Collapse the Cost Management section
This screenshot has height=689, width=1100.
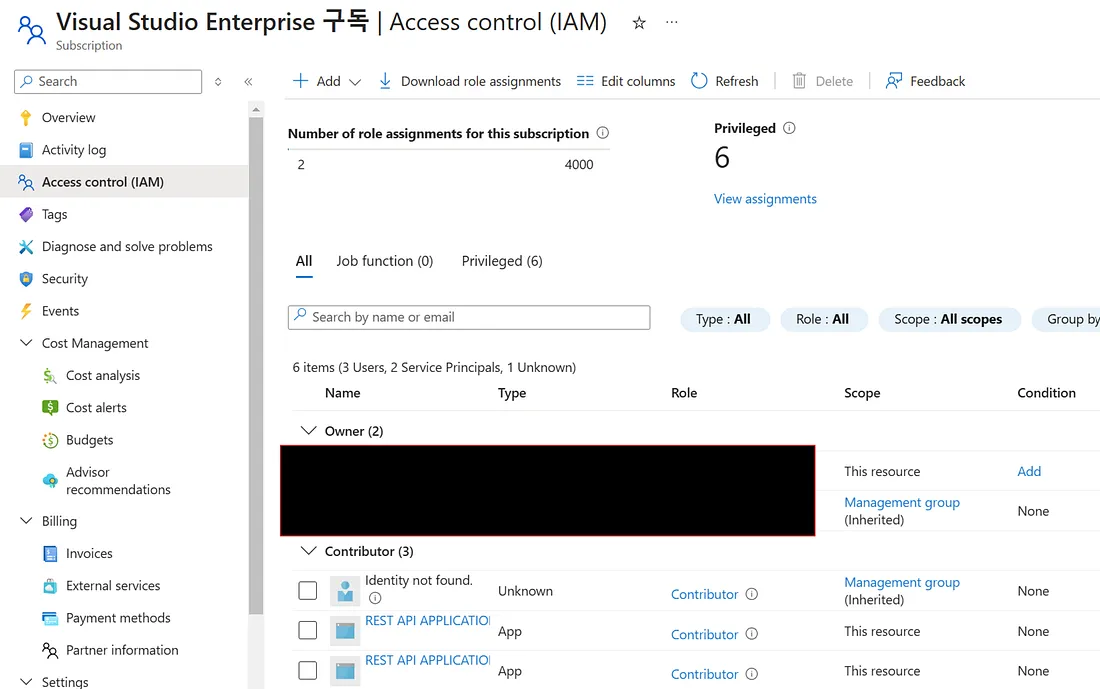[26, 343]
